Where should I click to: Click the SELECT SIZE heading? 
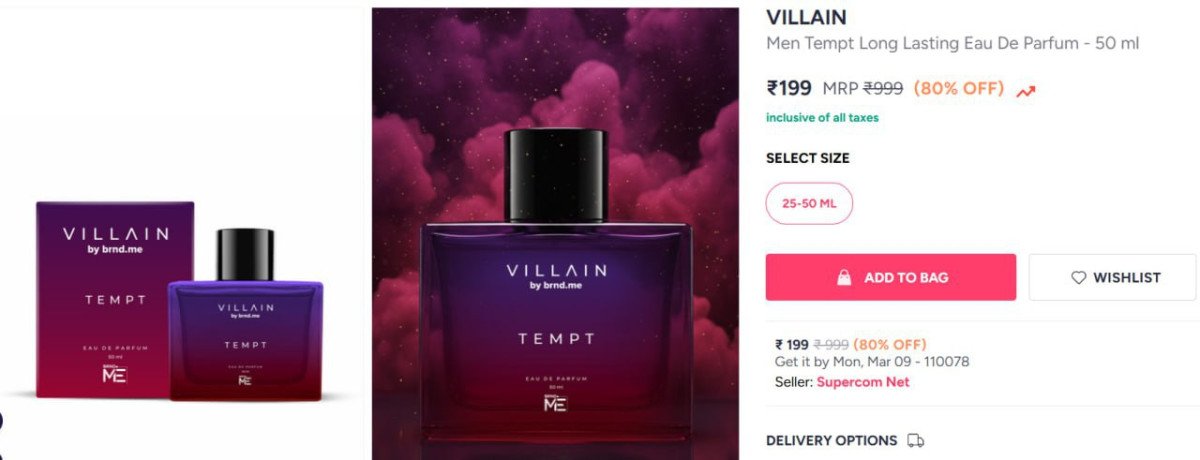[x=807, y=158]
